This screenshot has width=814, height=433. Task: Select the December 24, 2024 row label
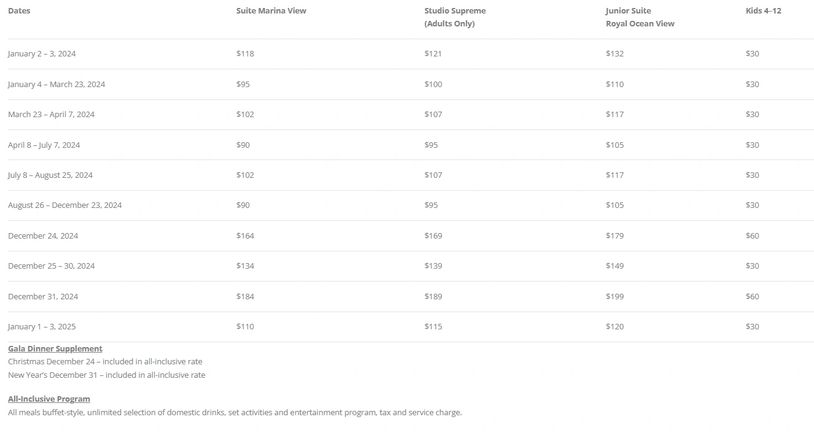pos(43,236)
